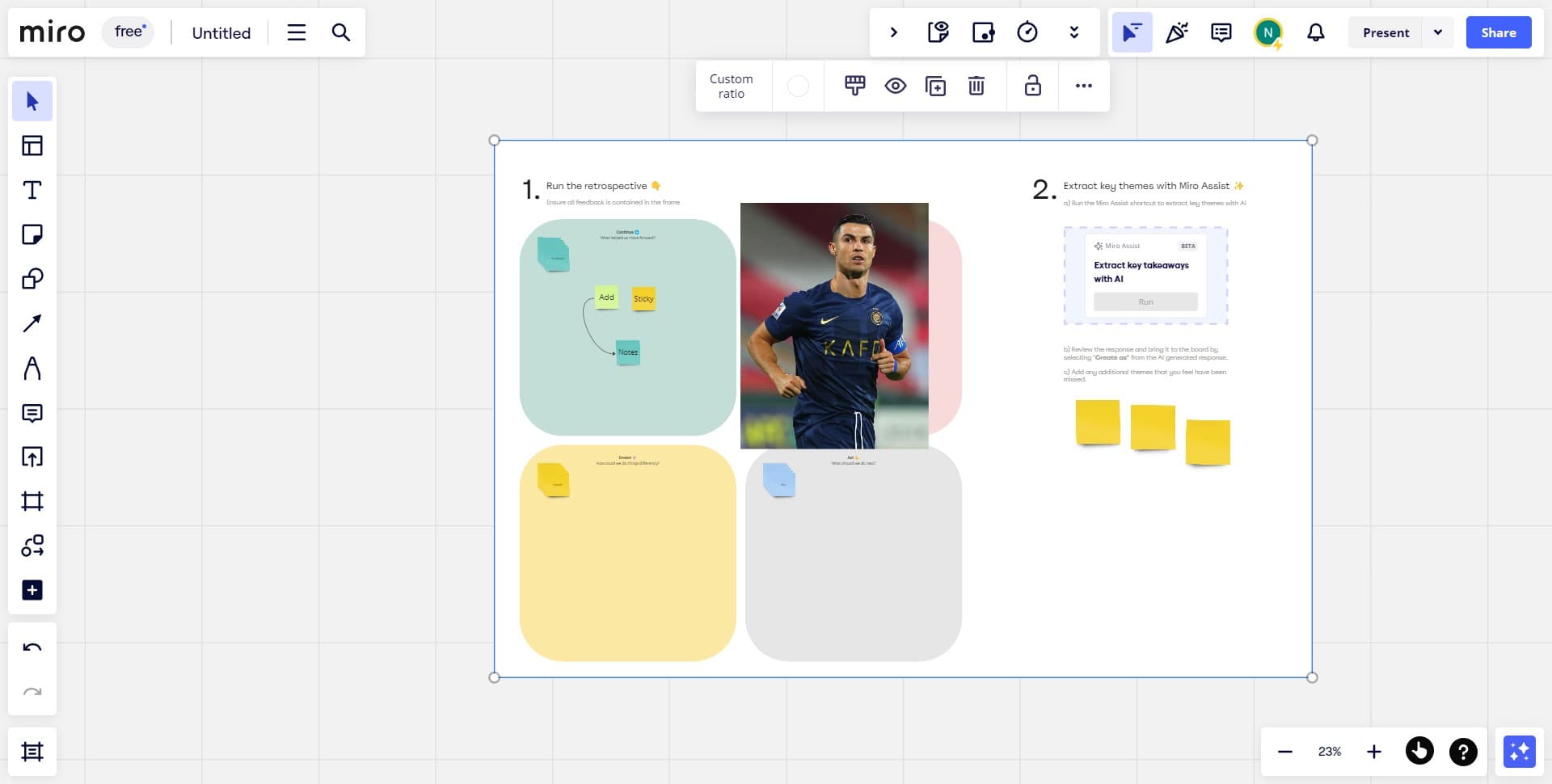Screen dimensions: 1552x784
Task: Click the Untitled board name
Action: (x=221, y=33)
